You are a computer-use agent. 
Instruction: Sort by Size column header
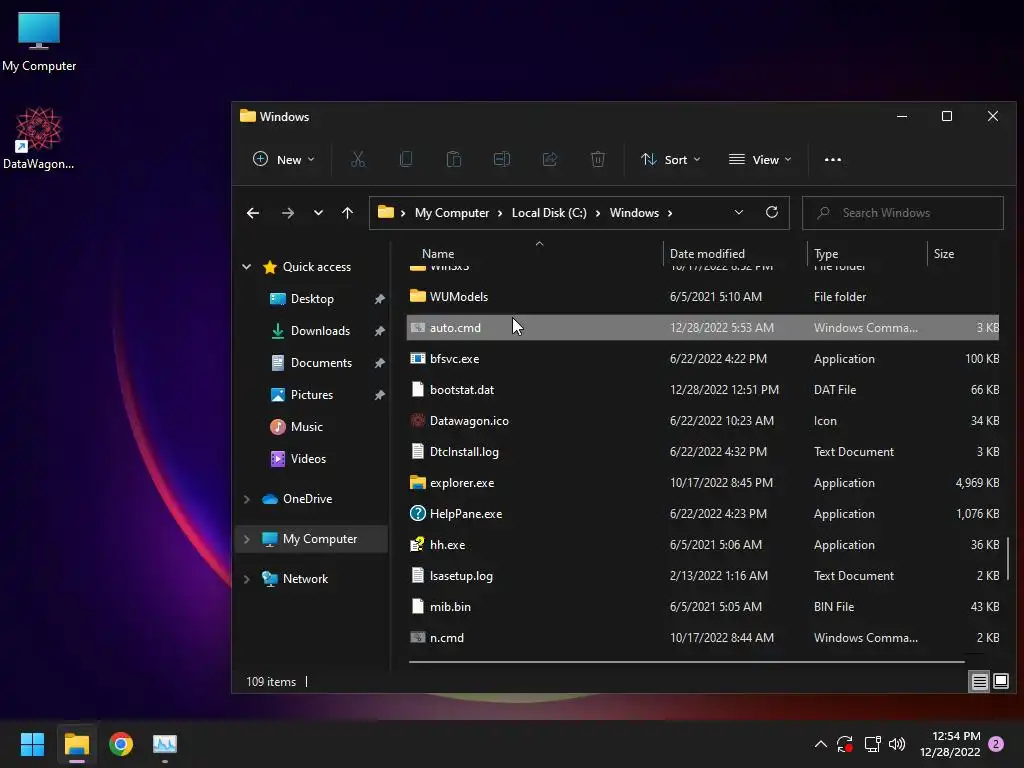tap(944, 254)
